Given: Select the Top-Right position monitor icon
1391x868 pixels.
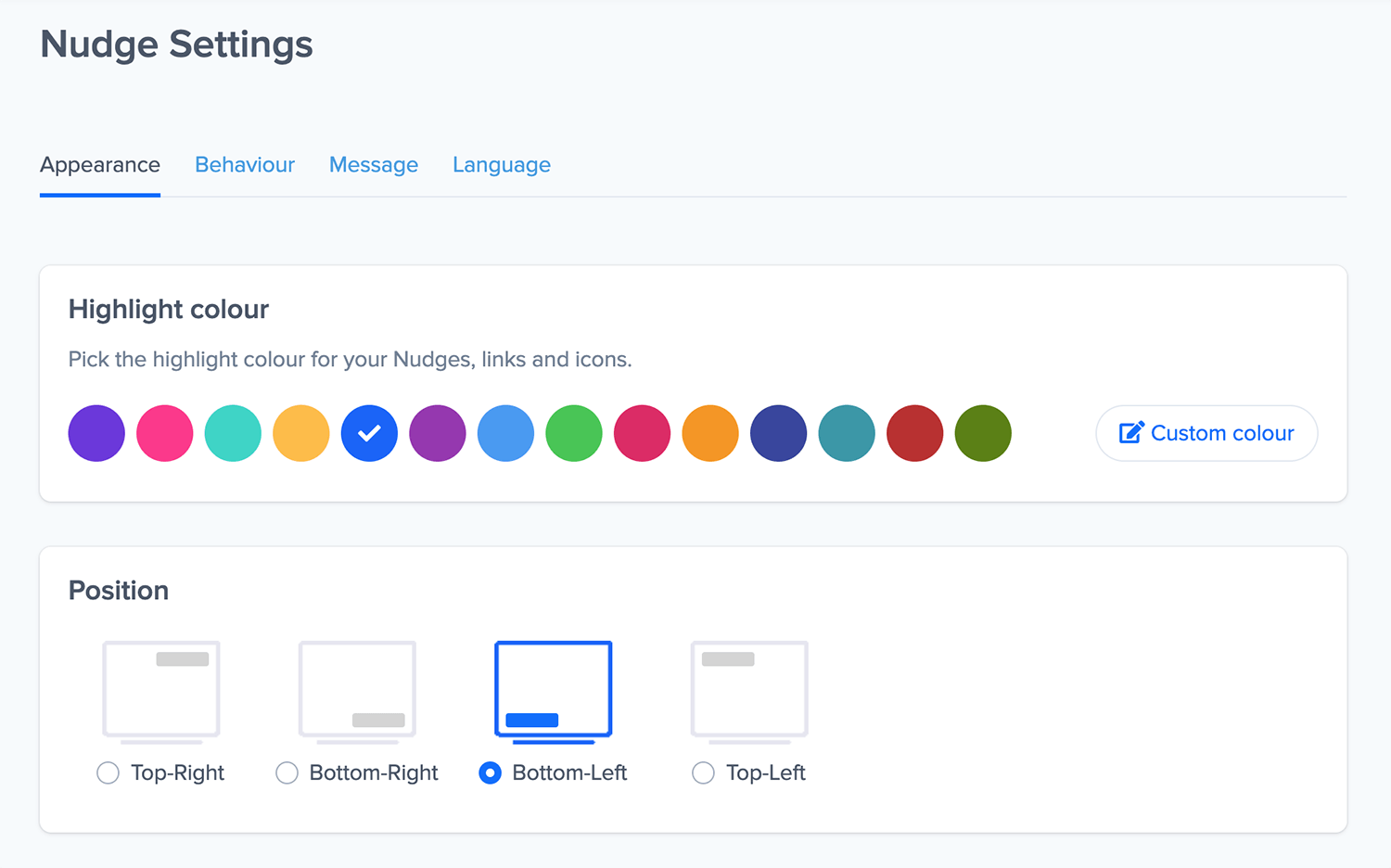Looking at the screenshot, I should 161,691.
